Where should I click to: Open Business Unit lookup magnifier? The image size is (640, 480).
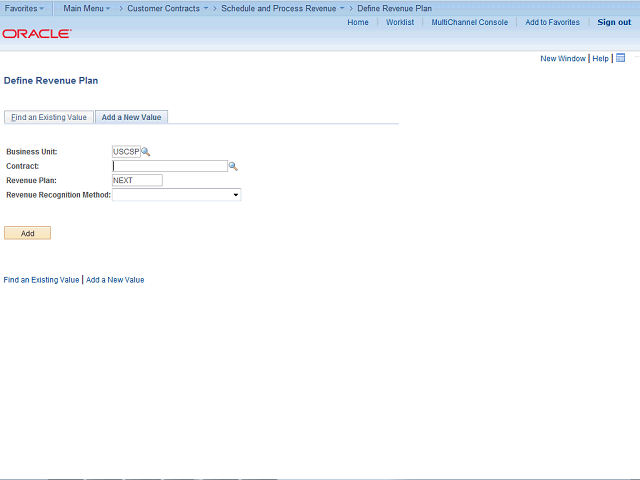[146, 152]
